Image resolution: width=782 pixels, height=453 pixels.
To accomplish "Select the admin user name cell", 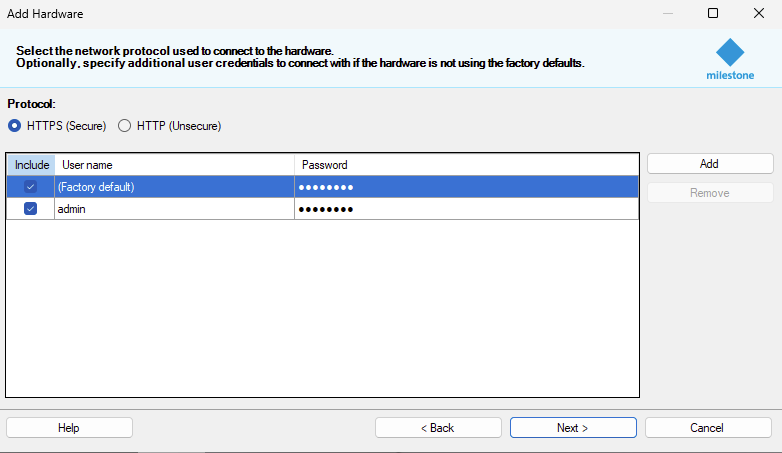I will tap(175, 209).
